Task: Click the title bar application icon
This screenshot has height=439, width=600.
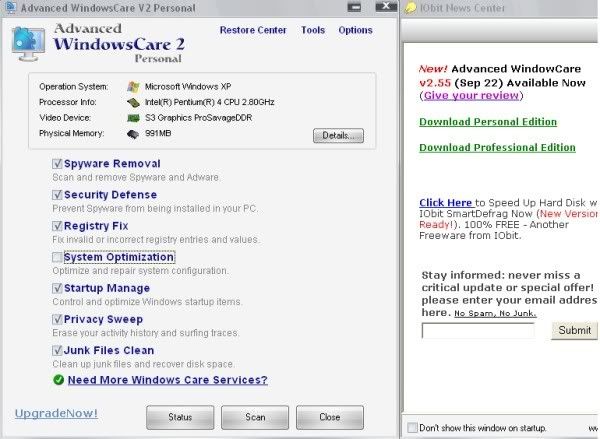Action: click(x=11, y=7)
